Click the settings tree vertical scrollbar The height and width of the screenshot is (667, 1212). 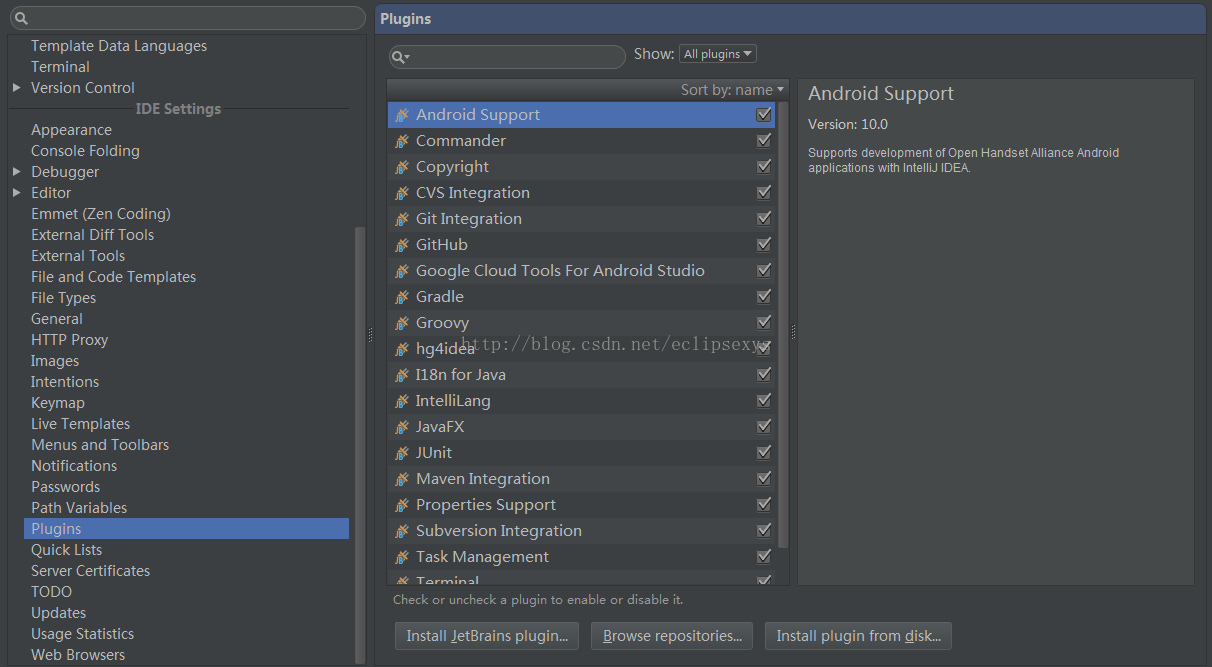pyautogui.click(x=360, y=445)
